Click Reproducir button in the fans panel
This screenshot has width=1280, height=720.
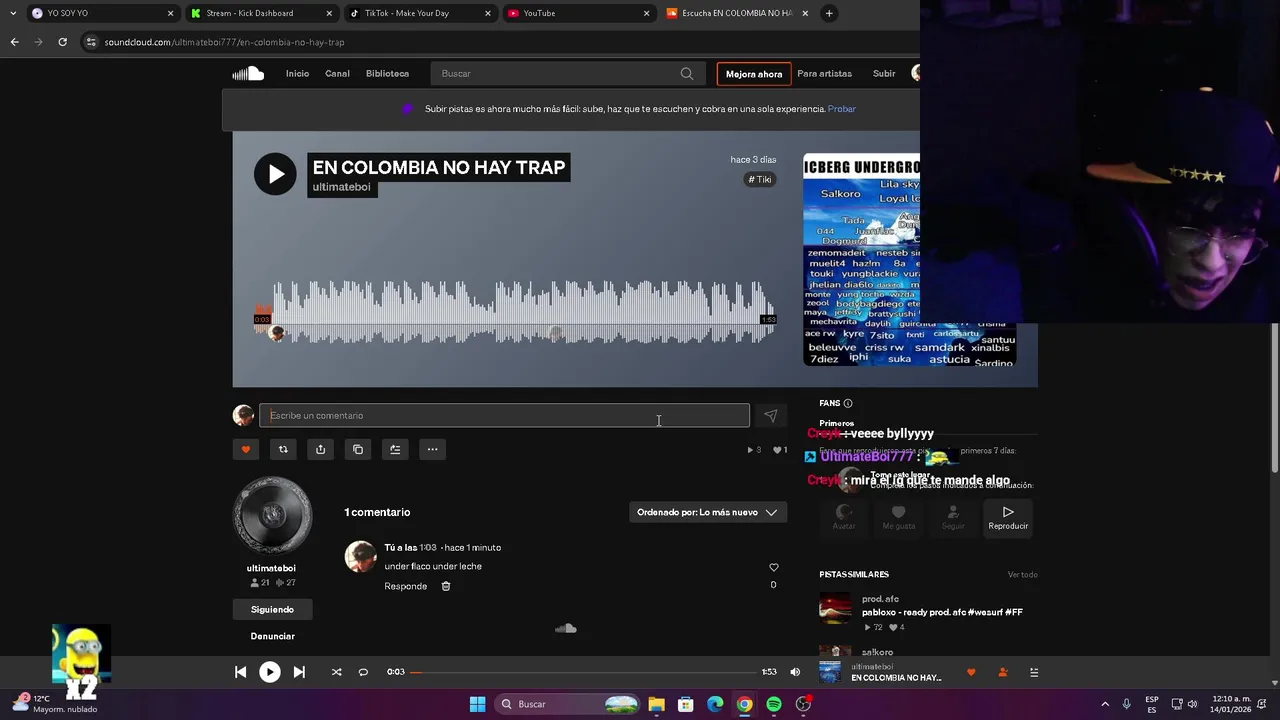[x=1008, y=518]
